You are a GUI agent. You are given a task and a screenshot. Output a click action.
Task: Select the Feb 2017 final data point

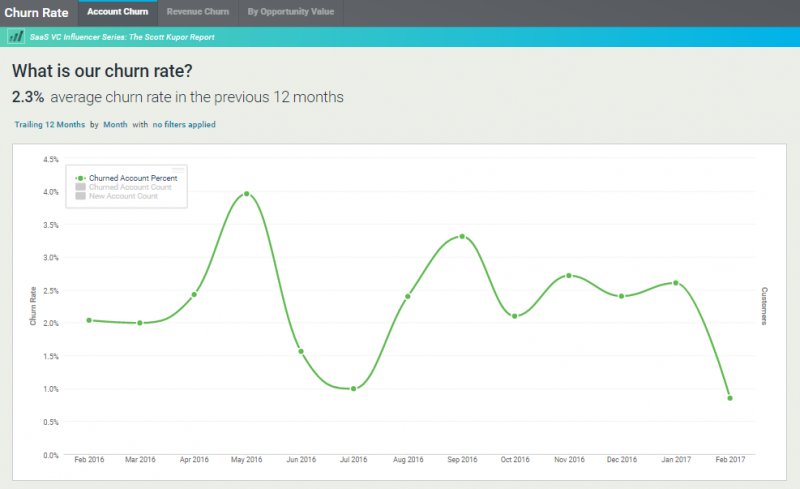point(730,398)
